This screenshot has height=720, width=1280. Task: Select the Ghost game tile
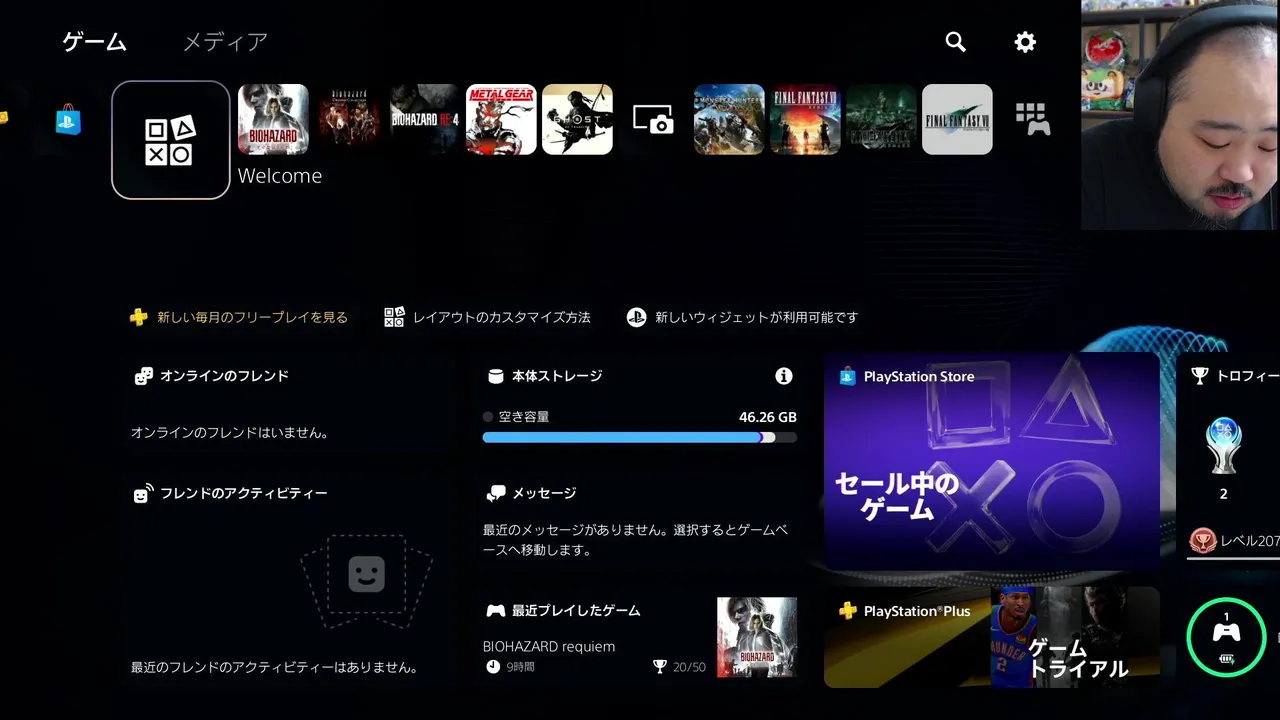pyautogui.click(x=577, y=119)
